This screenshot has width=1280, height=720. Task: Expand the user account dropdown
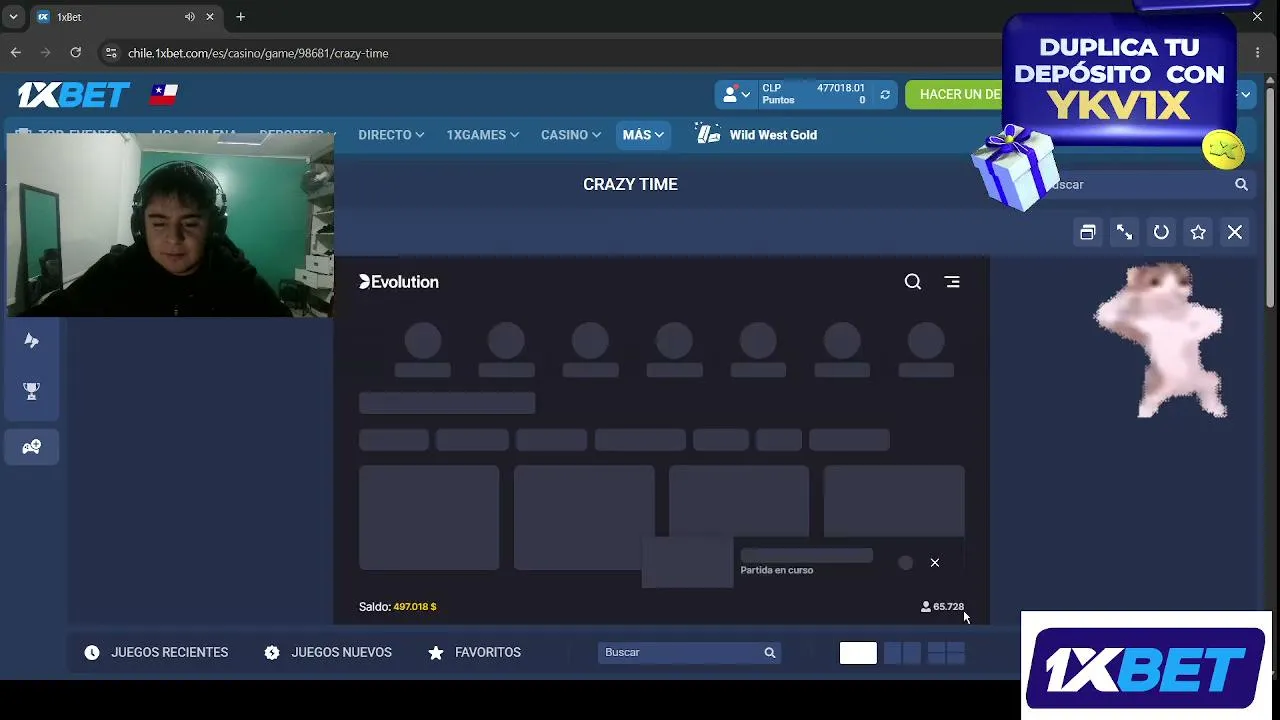point(737,95)
